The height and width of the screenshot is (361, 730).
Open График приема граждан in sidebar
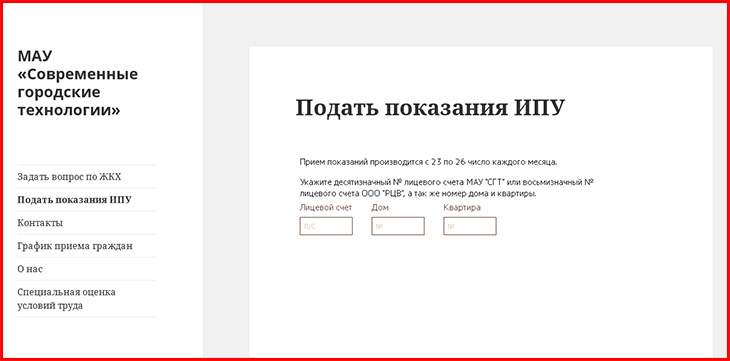click(75, 246)
